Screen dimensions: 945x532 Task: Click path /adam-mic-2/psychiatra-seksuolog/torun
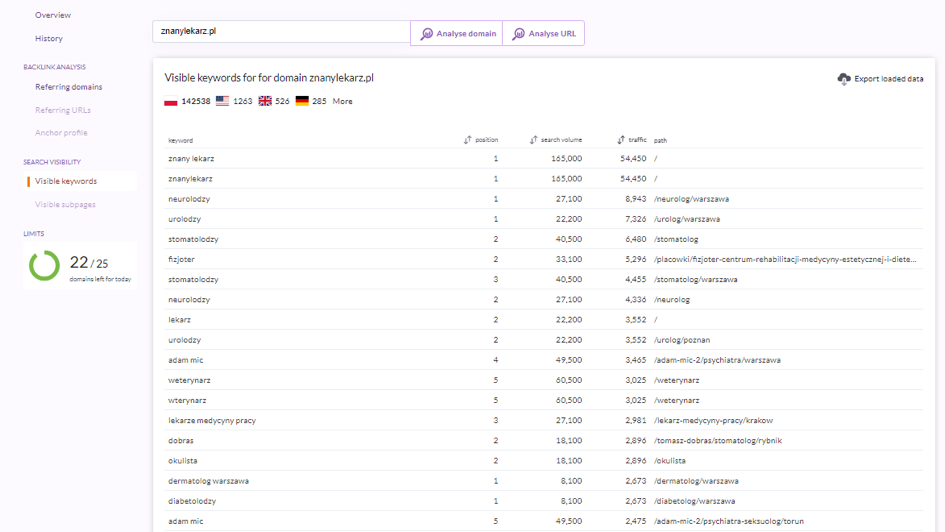point(729,521)
